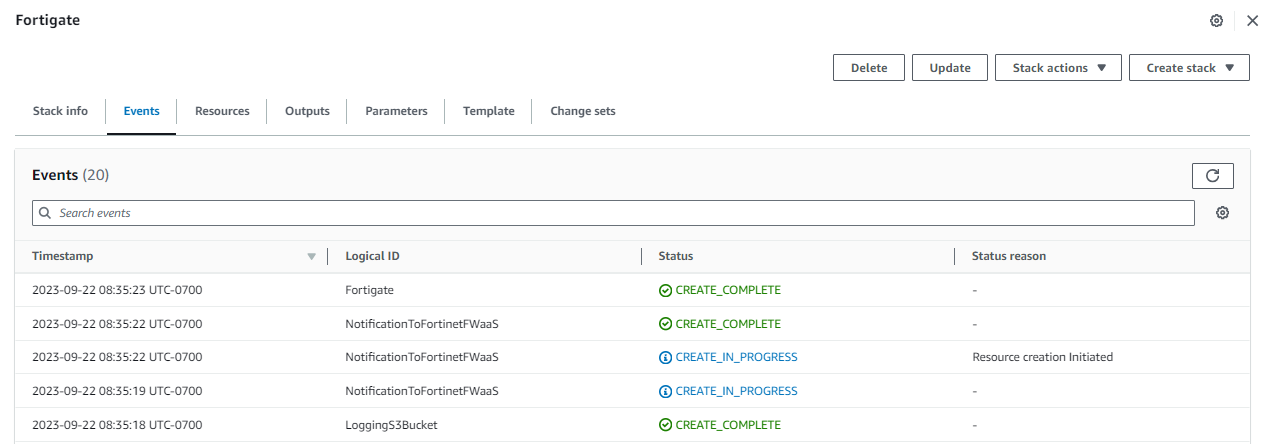Open the Outputs tab
The image size is (1268, 444).
307,111
